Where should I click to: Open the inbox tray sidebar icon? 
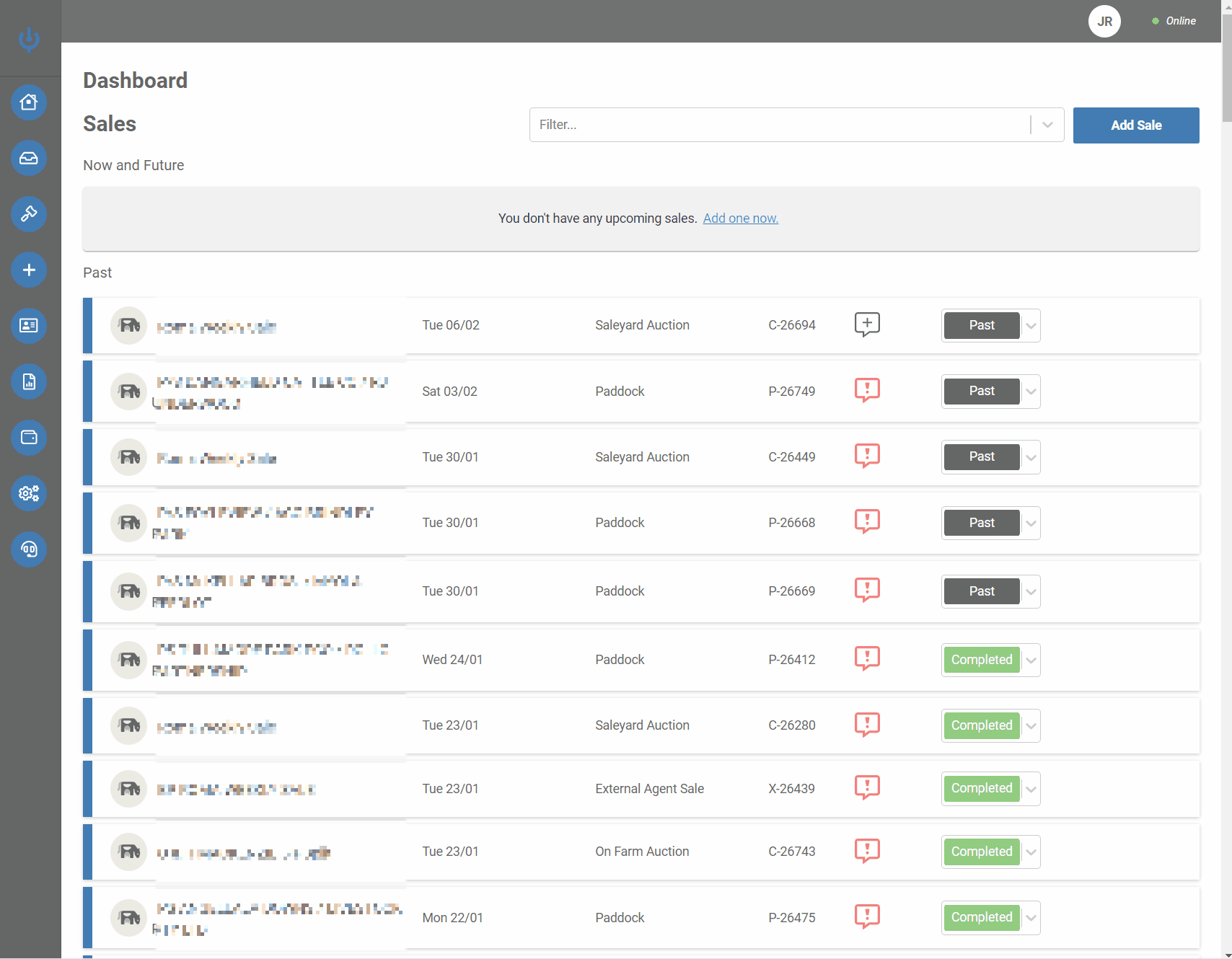[29, 158]
